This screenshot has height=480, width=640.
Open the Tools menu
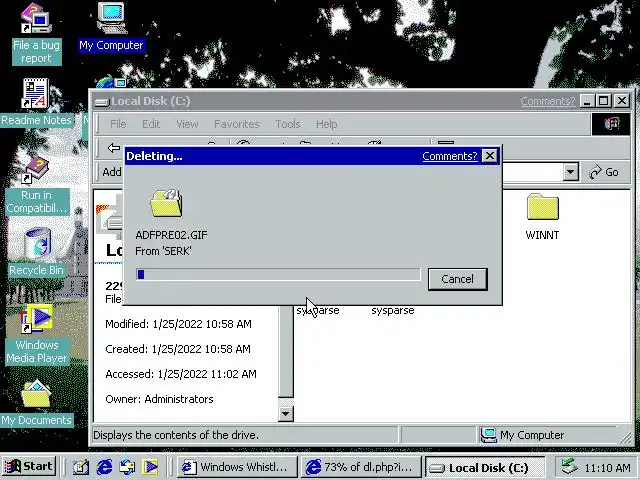pos(288,124)
